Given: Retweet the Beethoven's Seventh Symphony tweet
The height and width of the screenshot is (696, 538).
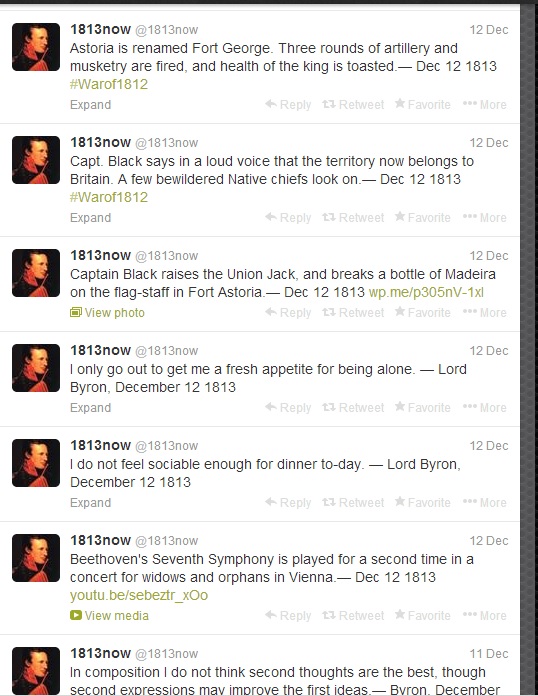Looking at the screenshot, I should click(353, 616).
